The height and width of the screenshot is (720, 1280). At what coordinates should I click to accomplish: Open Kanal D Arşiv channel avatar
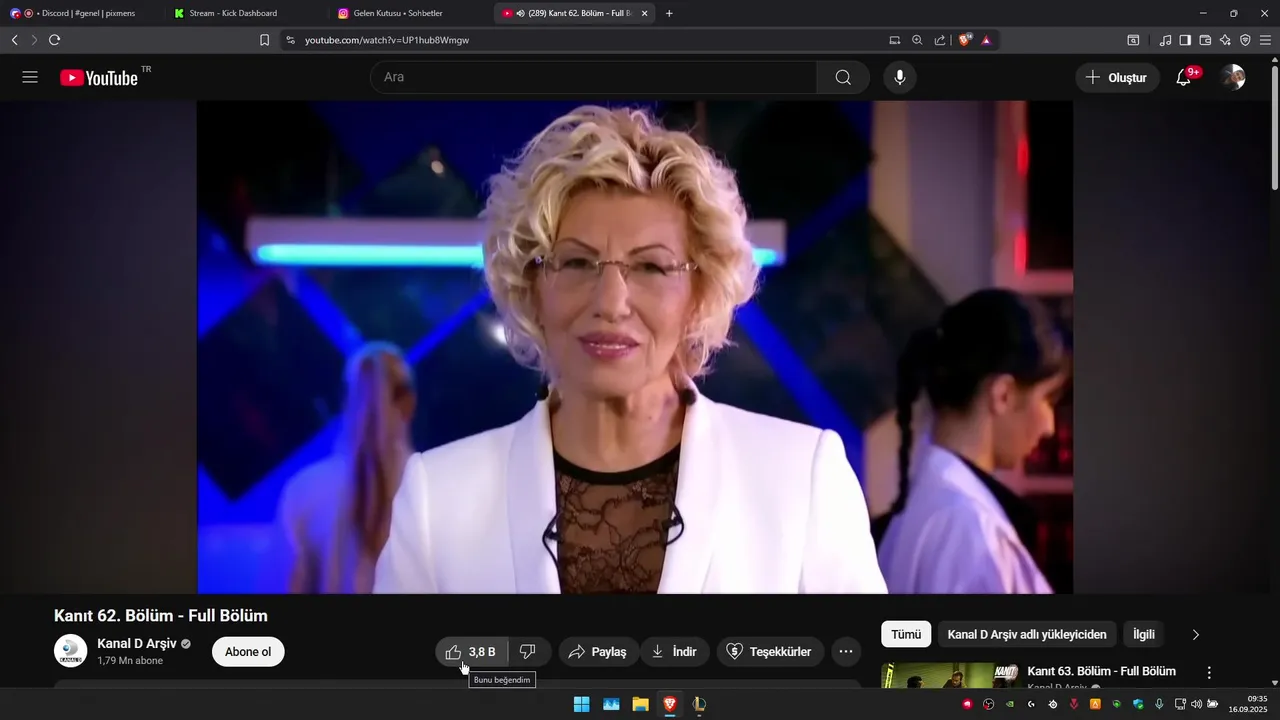pyautogui.click(x=70, y=651)
